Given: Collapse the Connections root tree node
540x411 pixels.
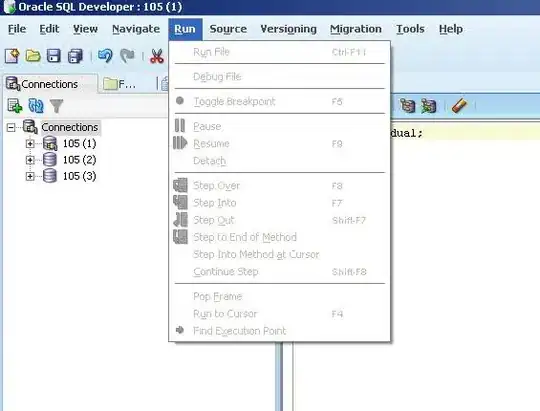Looking at the screenshot, I should point(11,127).
